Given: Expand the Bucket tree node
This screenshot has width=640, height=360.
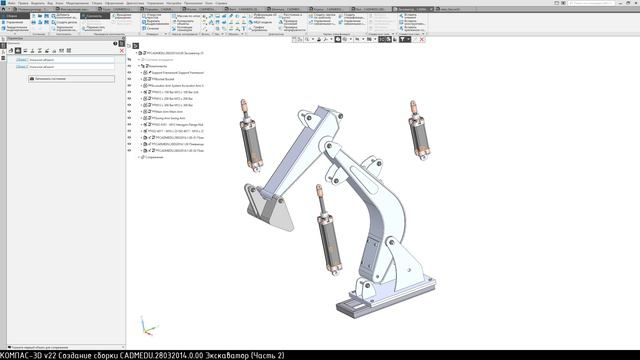Looking at the screenshot, I should click(x=142, y=79).
